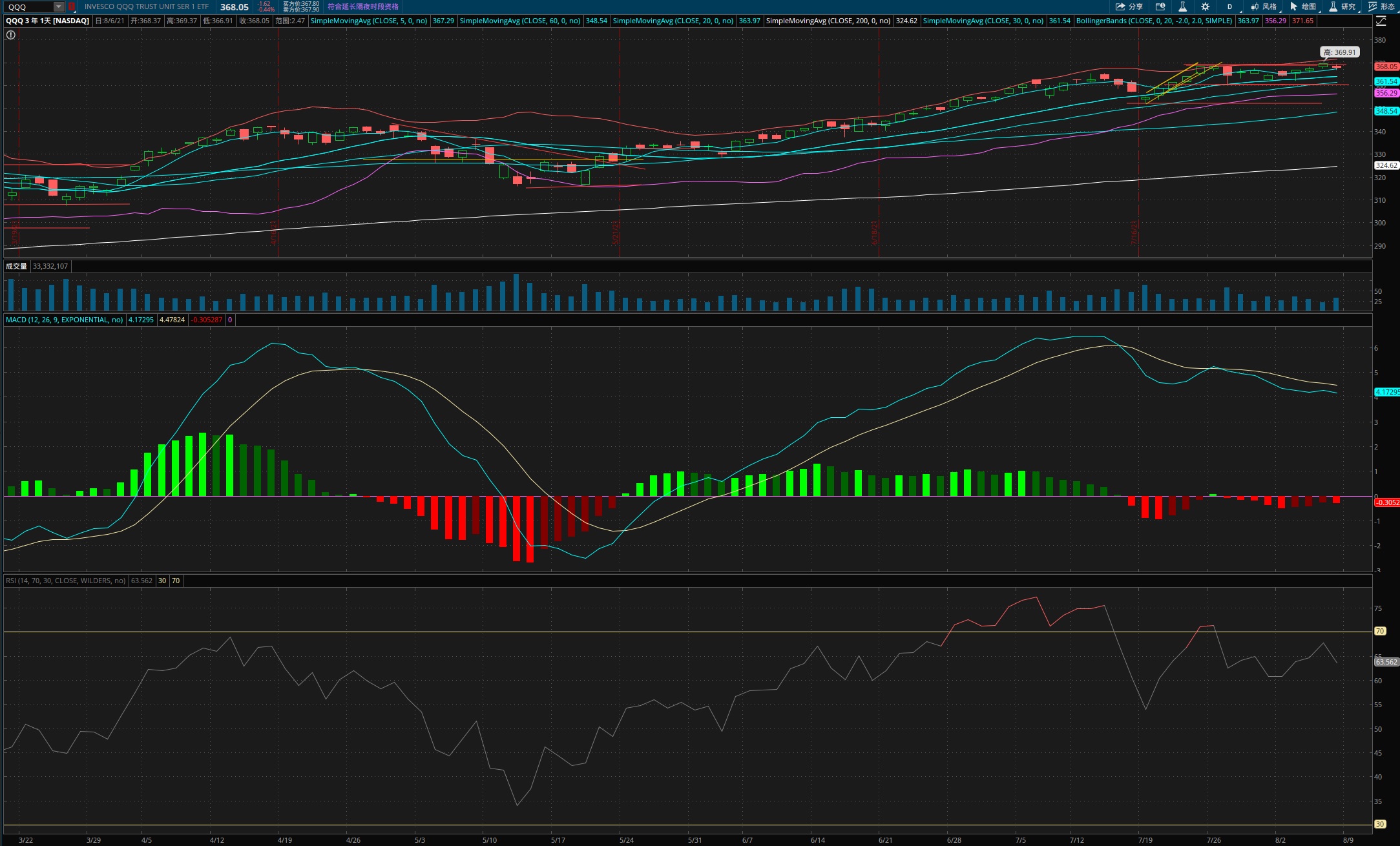Viewport: 1400px width, 846px height.
Task: Click the close value 收:368.05
Action: pyautogui.click(x=254, y=21)
